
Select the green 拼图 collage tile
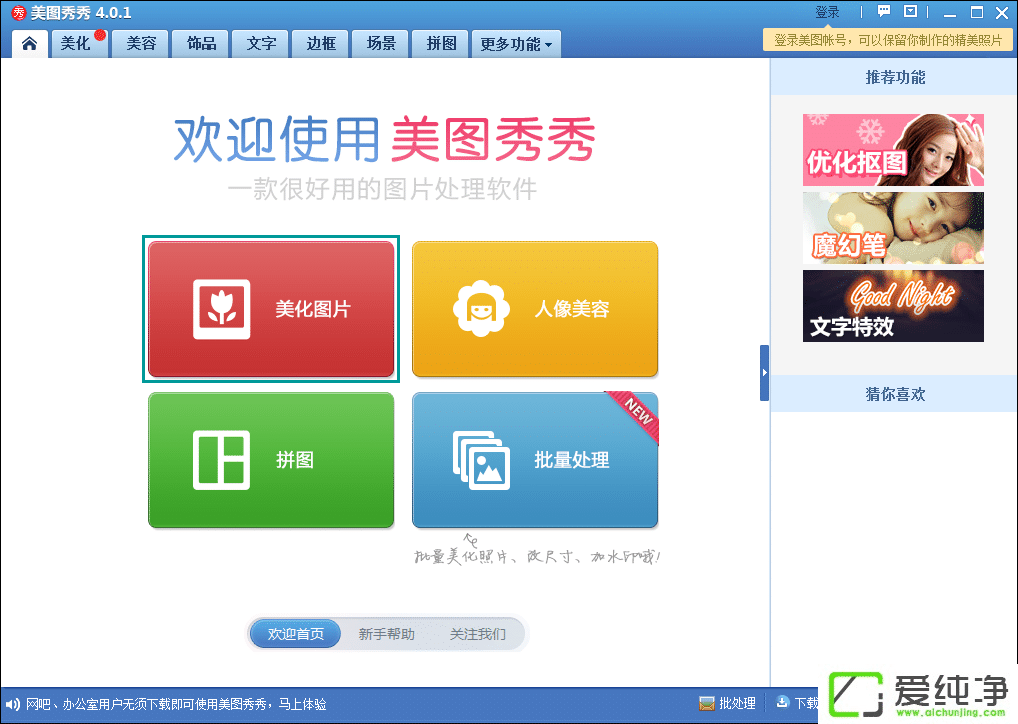coord(271,460)
